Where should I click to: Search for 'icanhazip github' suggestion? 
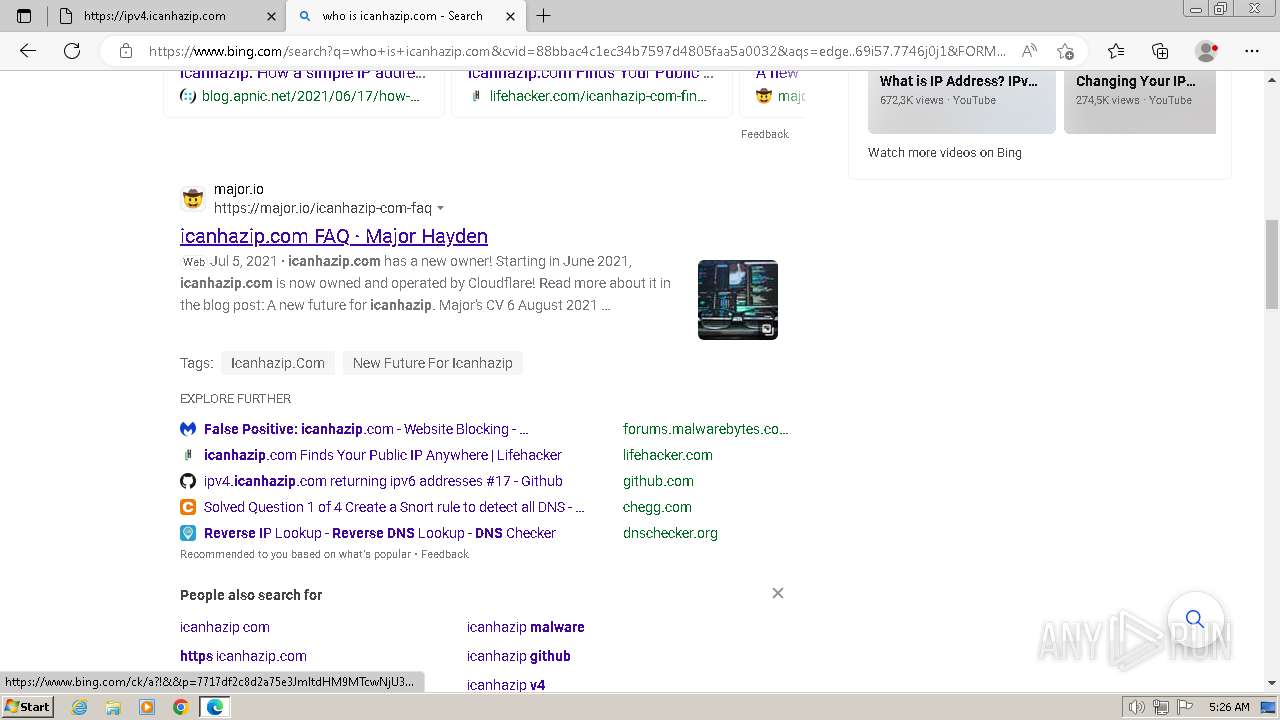[519, 656]
